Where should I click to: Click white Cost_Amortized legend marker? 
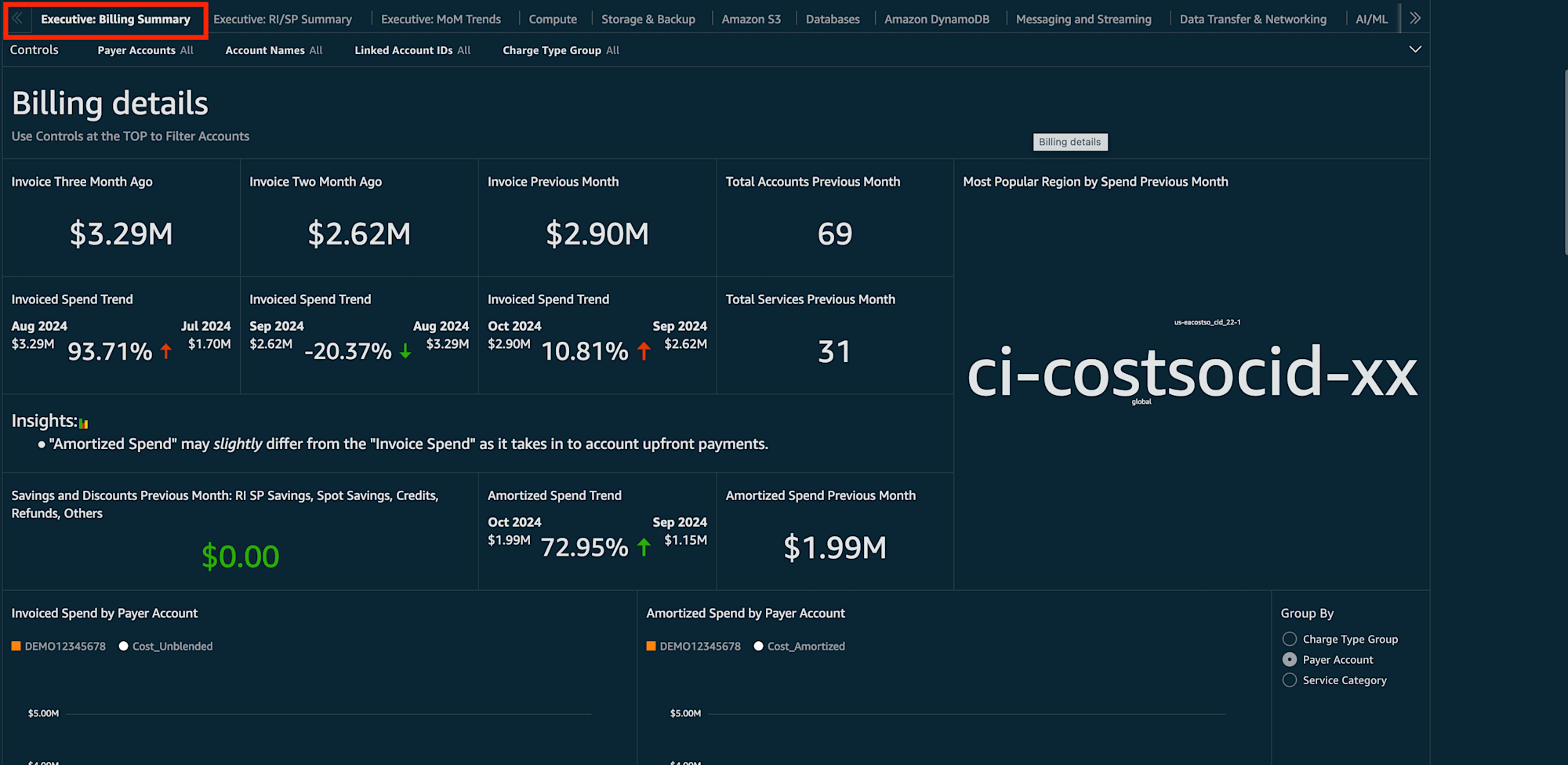pos(758,646)
